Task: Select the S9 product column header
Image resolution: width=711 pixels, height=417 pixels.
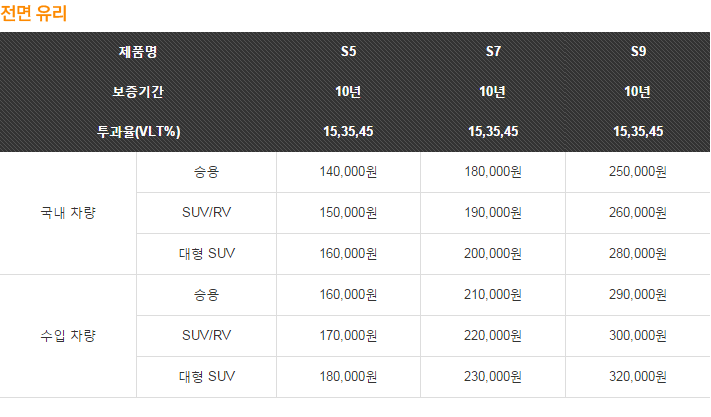Action: (638, 51)
